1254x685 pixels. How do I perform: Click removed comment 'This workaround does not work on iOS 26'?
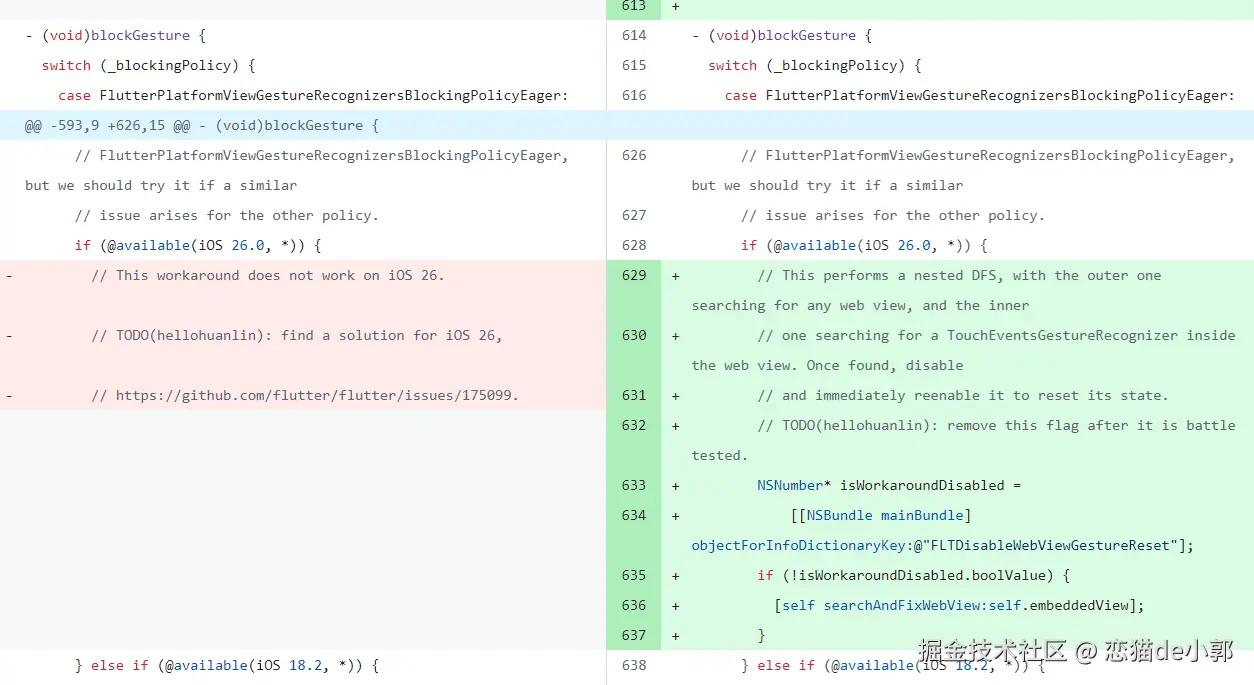268,275
